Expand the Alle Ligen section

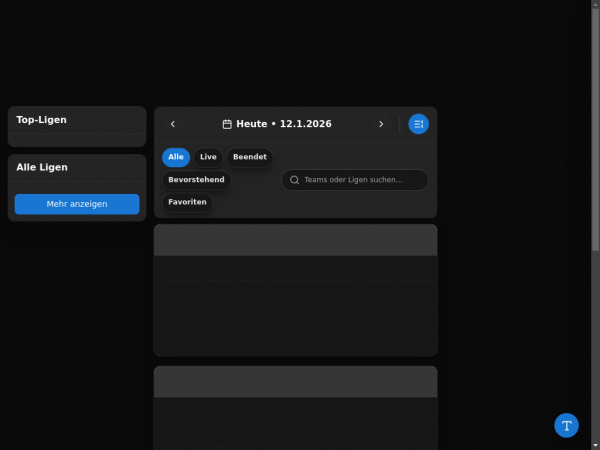77,167
